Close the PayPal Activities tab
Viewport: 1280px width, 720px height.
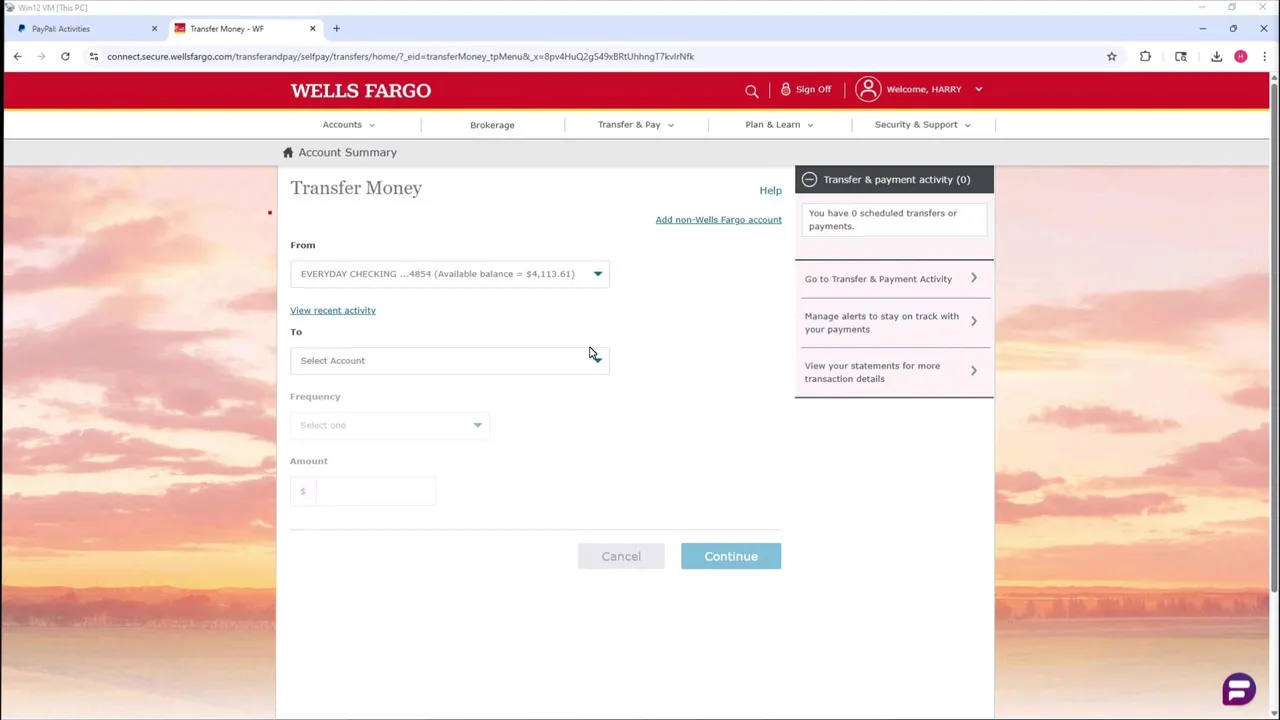[x=154, y=28]
